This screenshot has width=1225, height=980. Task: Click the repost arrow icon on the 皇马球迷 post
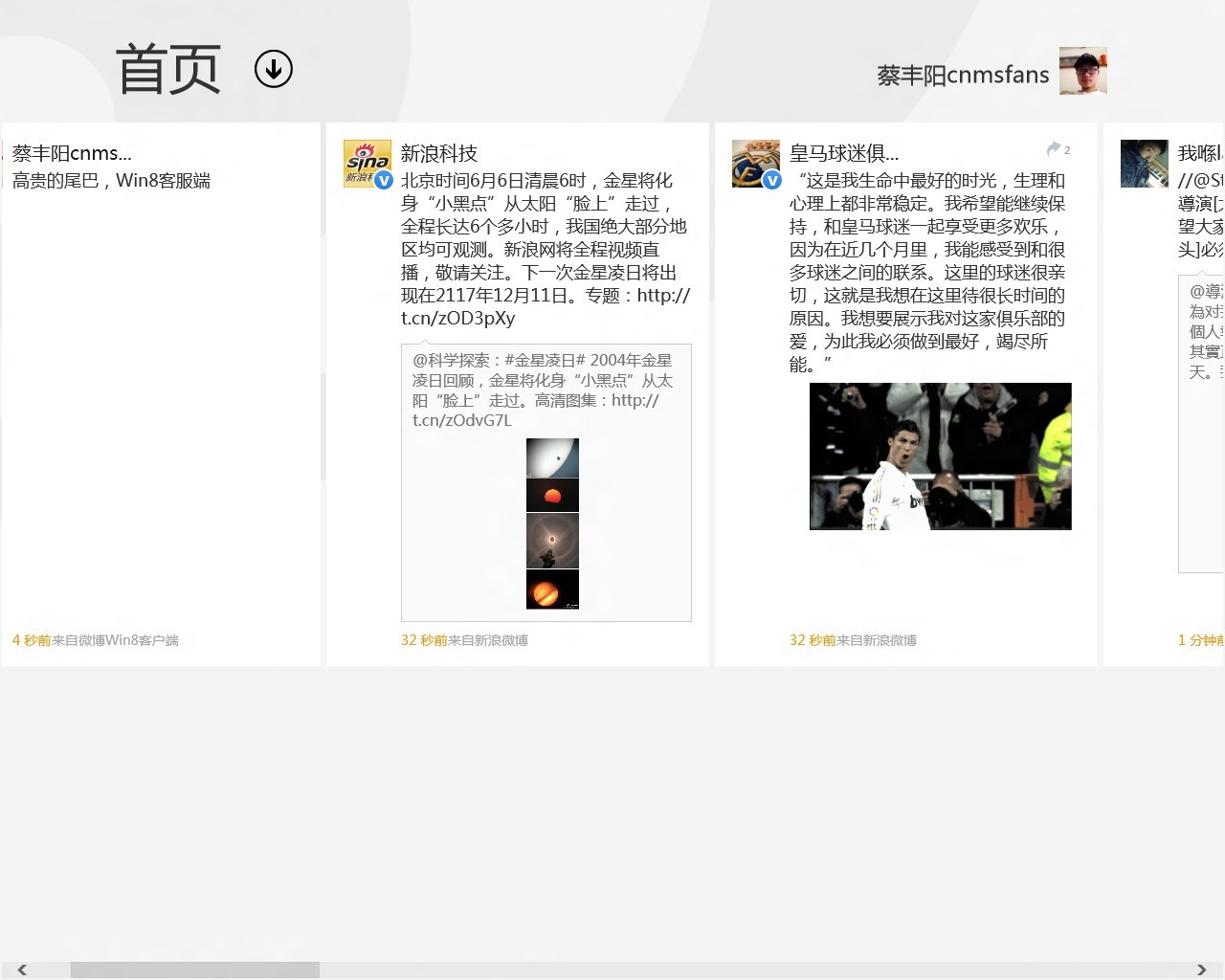coord(1054,149)
